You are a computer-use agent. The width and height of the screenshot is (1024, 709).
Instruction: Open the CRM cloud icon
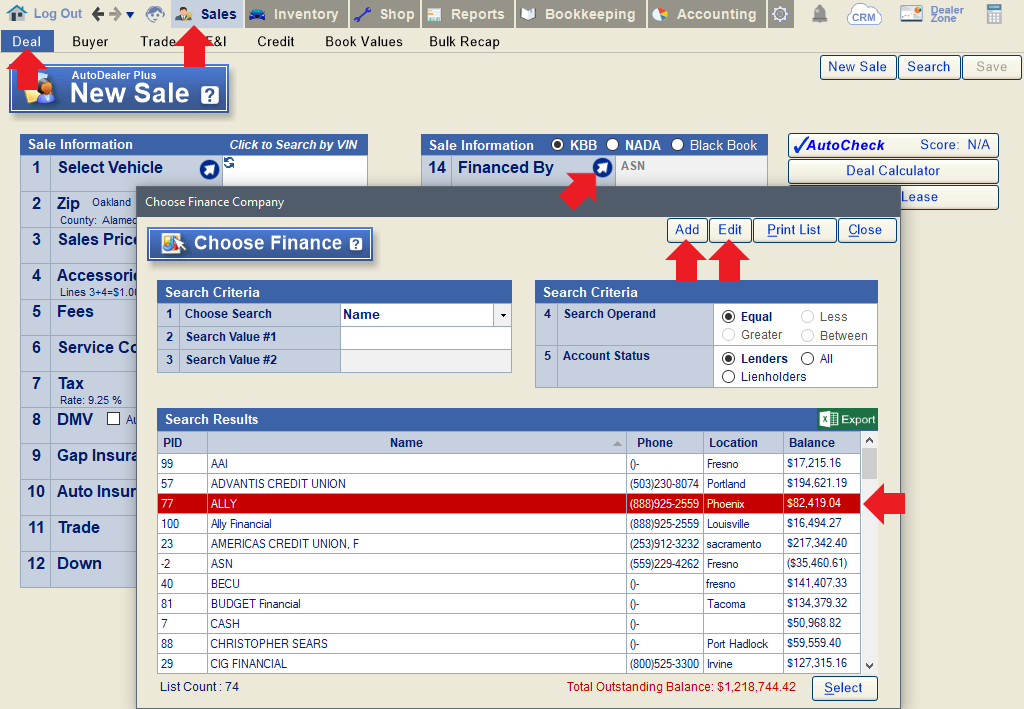[863, 14]
